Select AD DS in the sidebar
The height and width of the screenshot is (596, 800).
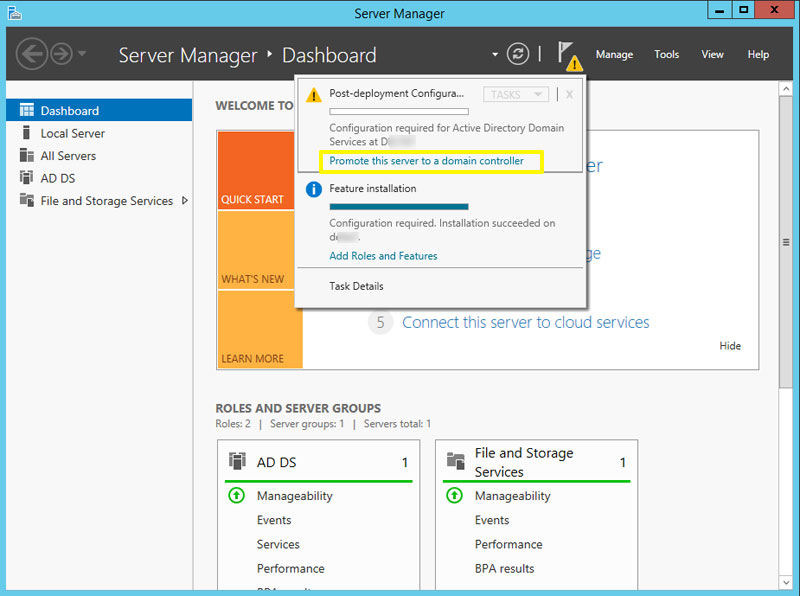[x=99, y=178]
